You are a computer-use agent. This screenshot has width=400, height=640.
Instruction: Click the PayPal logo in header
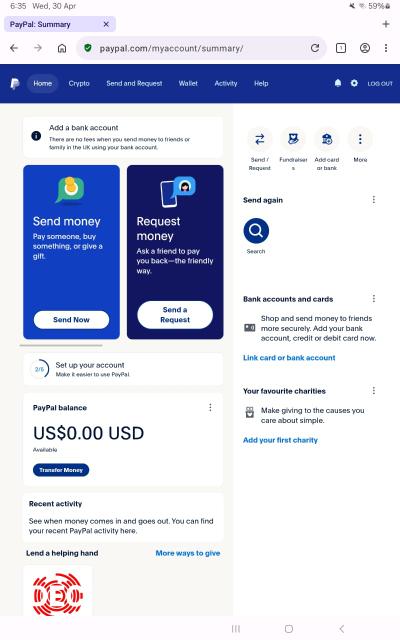(x=15, y=84)
